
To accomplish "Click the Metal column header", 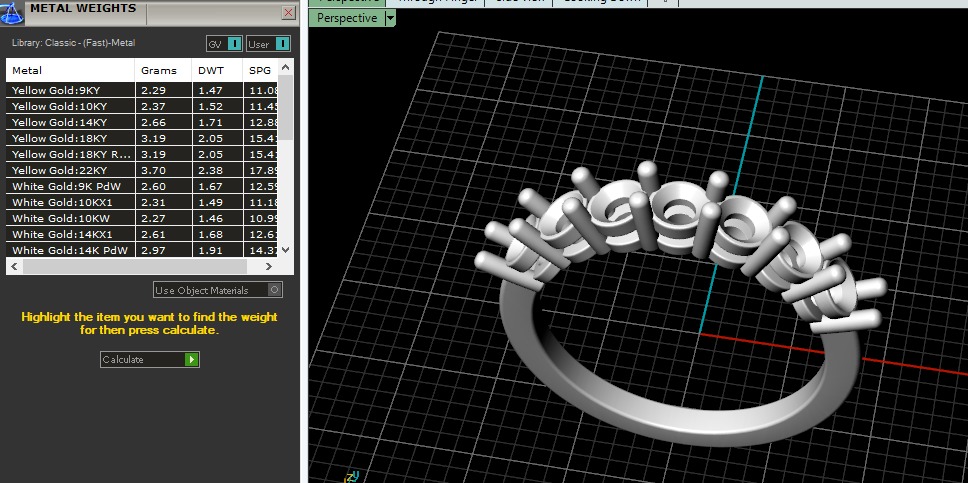I will [70, 70].
